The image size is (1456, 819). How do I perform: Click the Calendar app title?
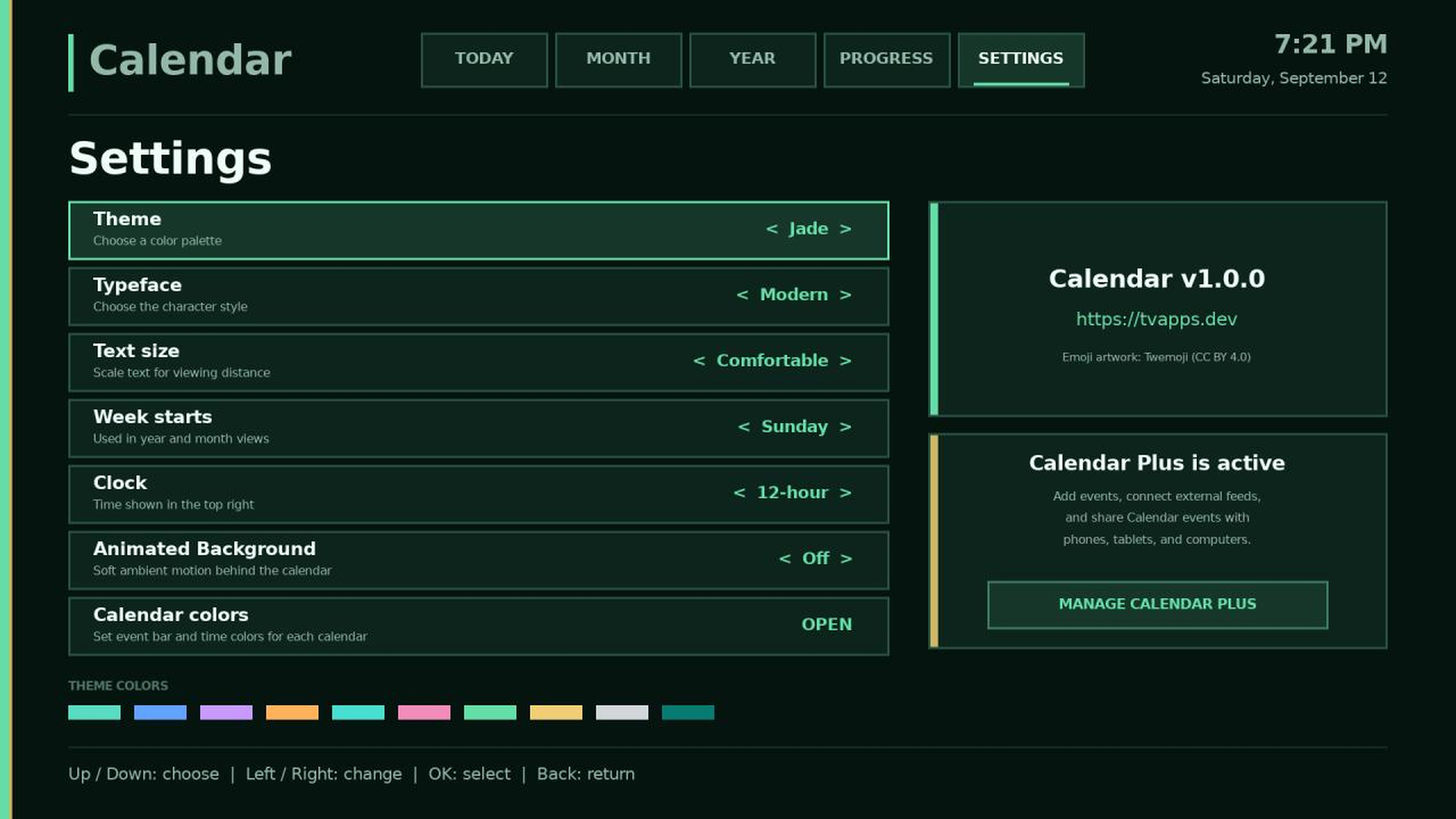190,60
